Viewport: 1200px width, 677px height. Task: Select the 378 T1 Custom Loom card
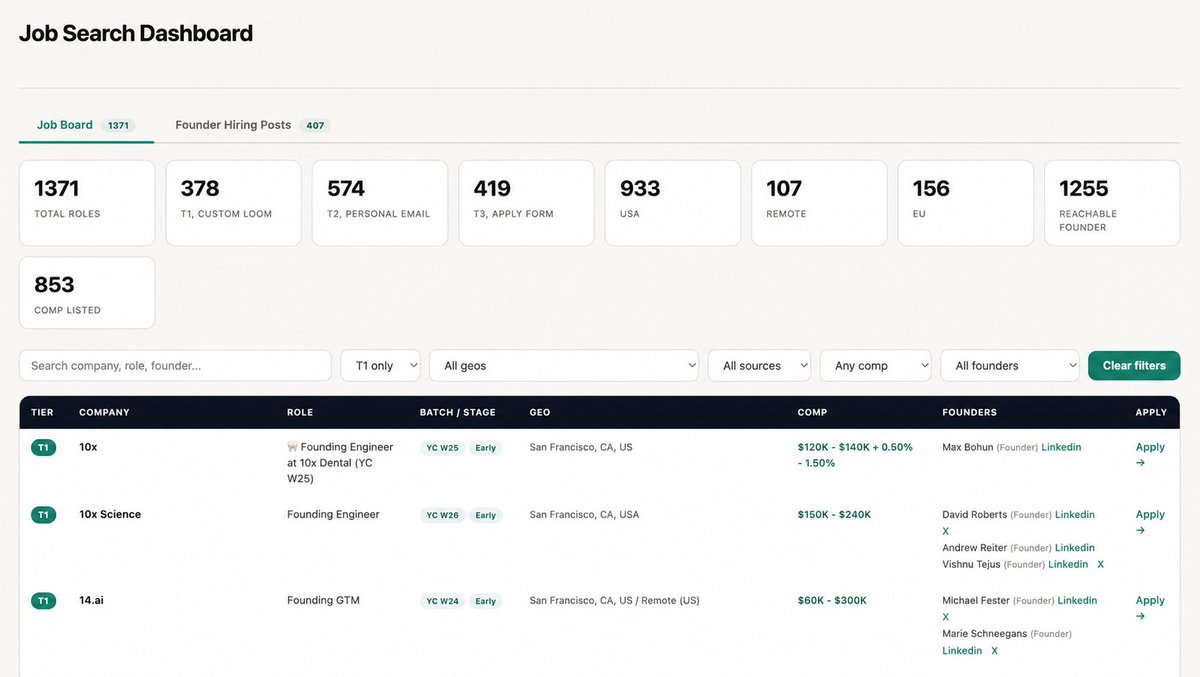(233, 203)
